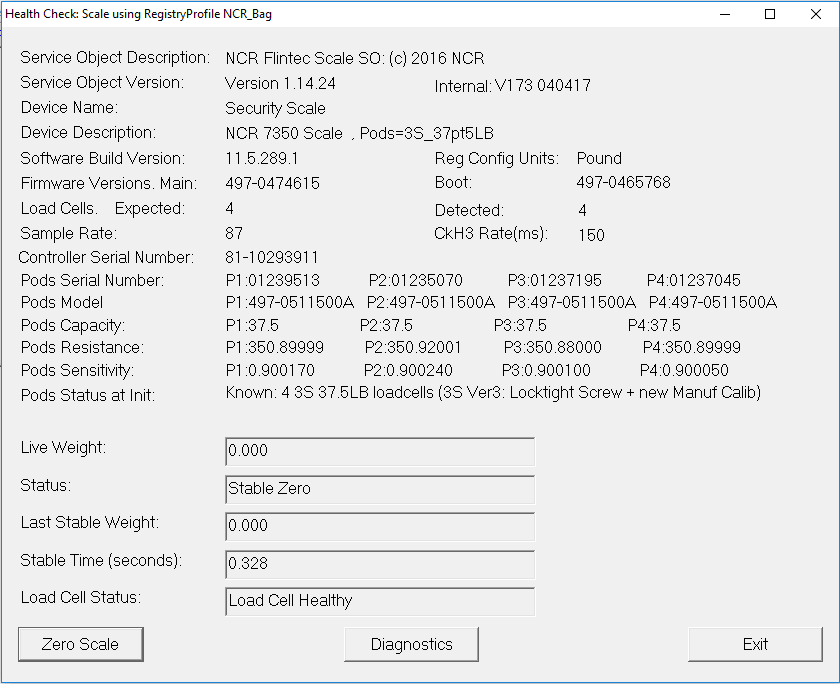Click pod capacity P2:37.5
This screenshot has height=684, width=840.
click(386, 325)
